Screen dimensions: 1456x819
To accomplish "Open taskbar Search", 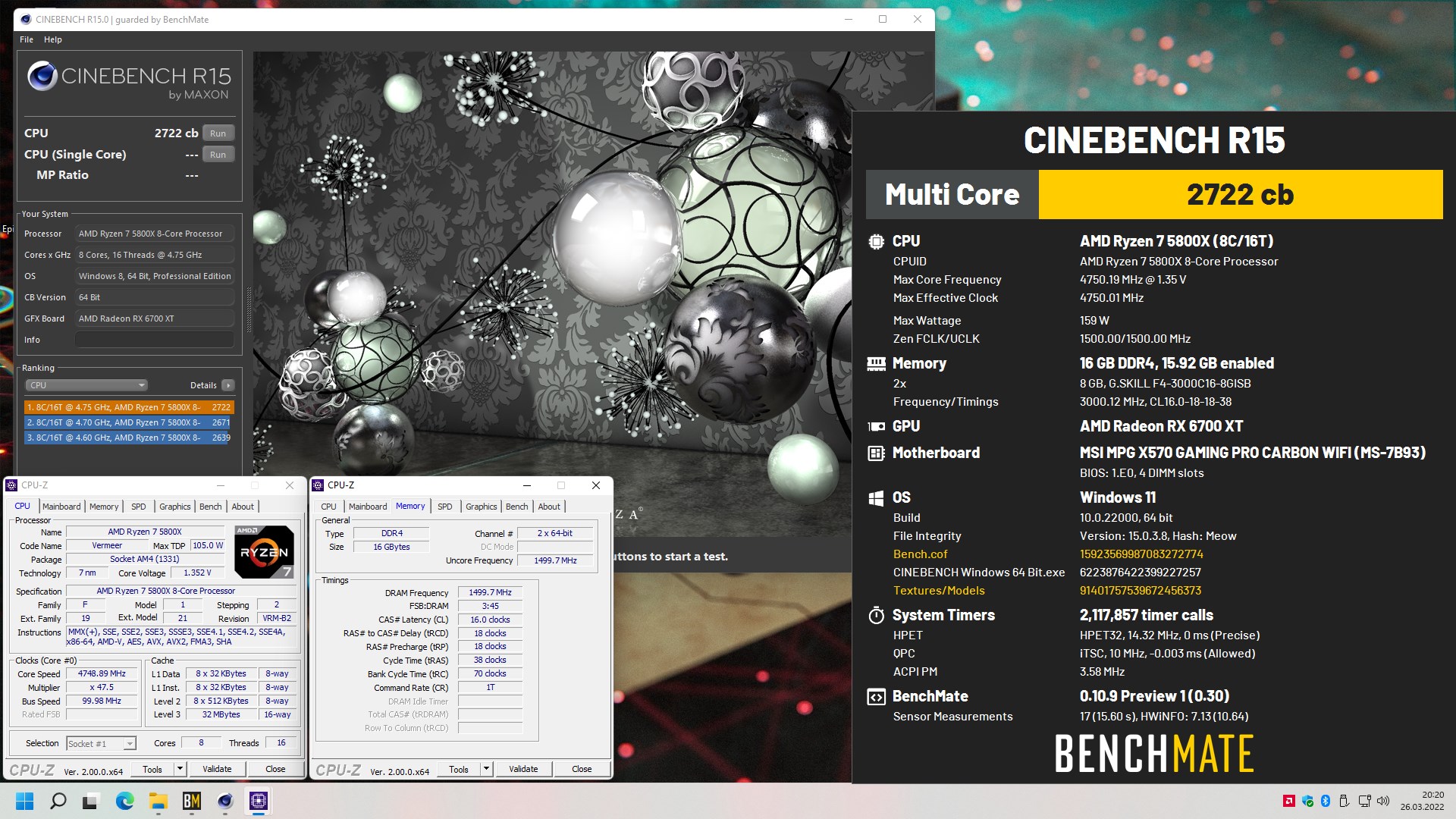I will tap(58, 801).
